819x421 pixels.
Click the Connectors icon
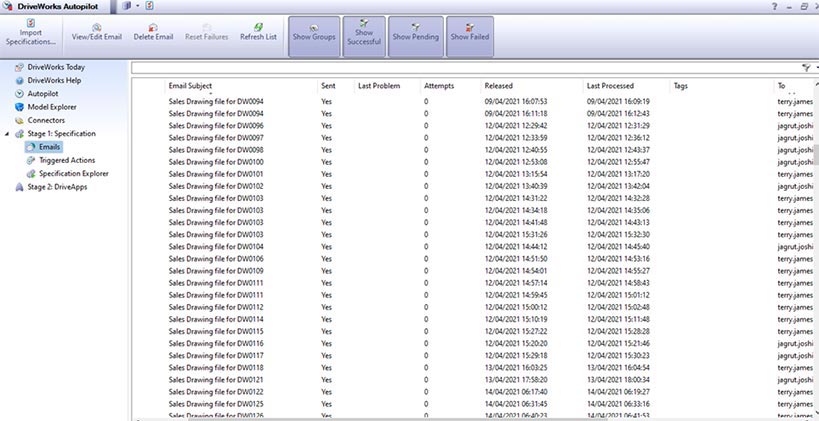tap(19, 120)
